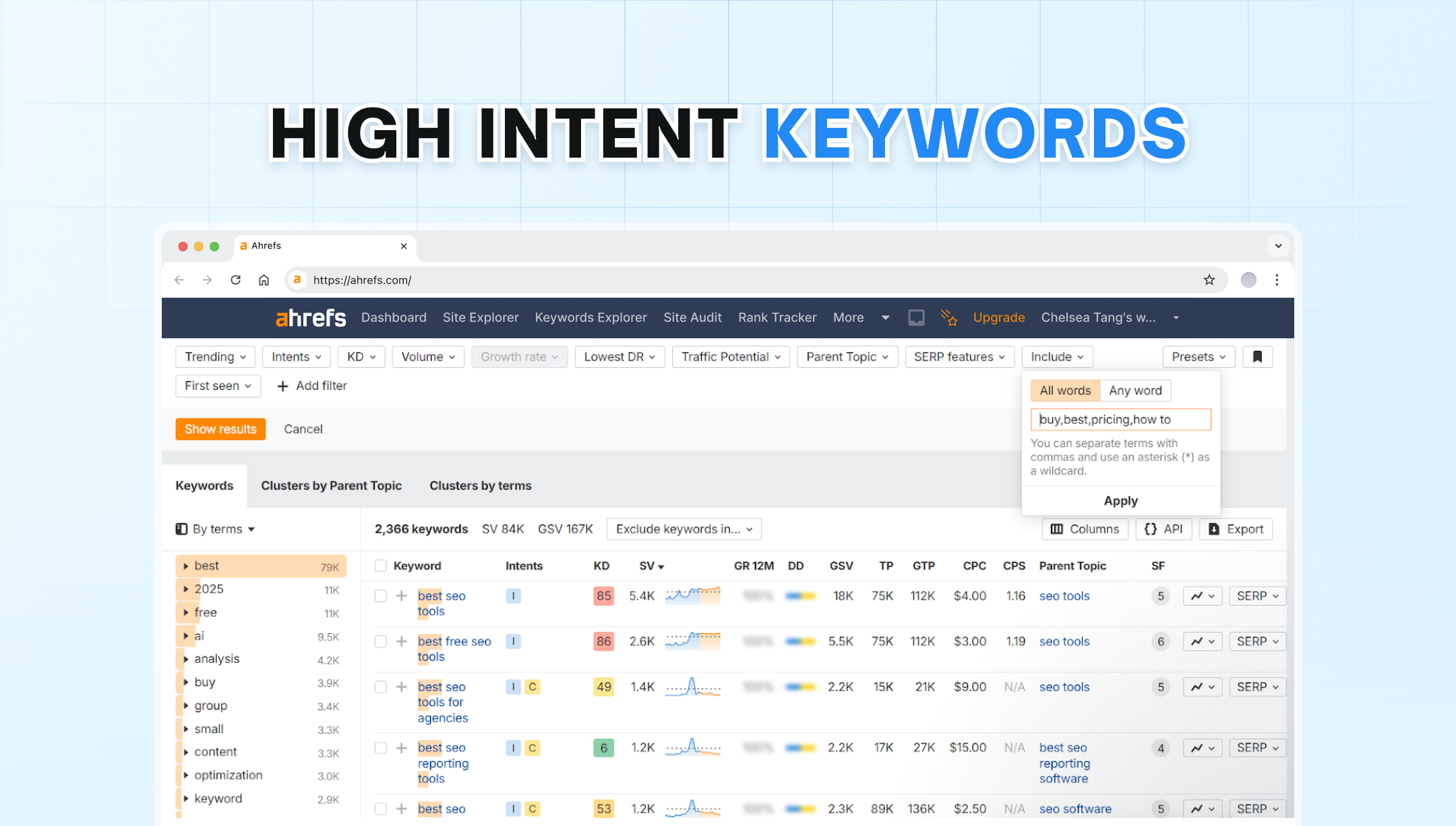This screenshot has height=826, width=1456.
Task: Open SERP dropdown for best free seo tools
Action: pos(1258,641)
